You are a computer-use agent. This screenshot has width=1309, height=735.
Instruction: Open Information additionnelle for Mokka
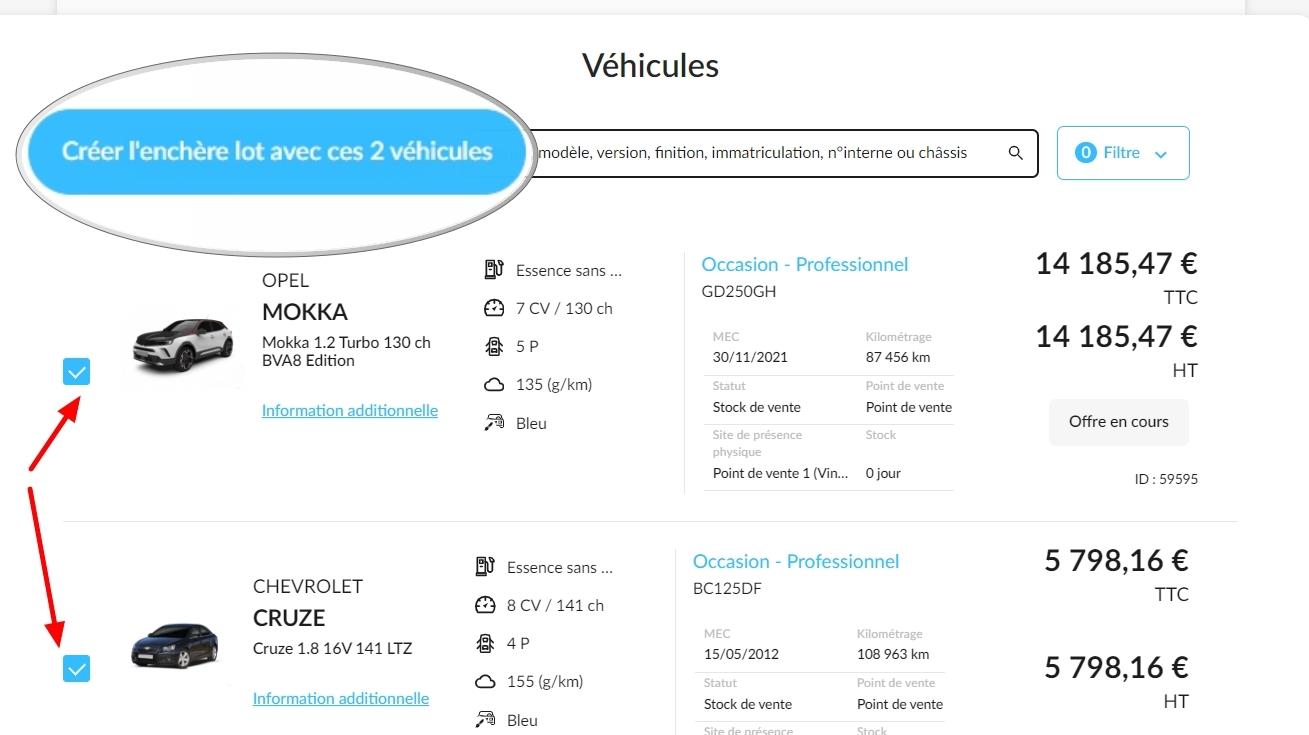(x=350, y=410)
